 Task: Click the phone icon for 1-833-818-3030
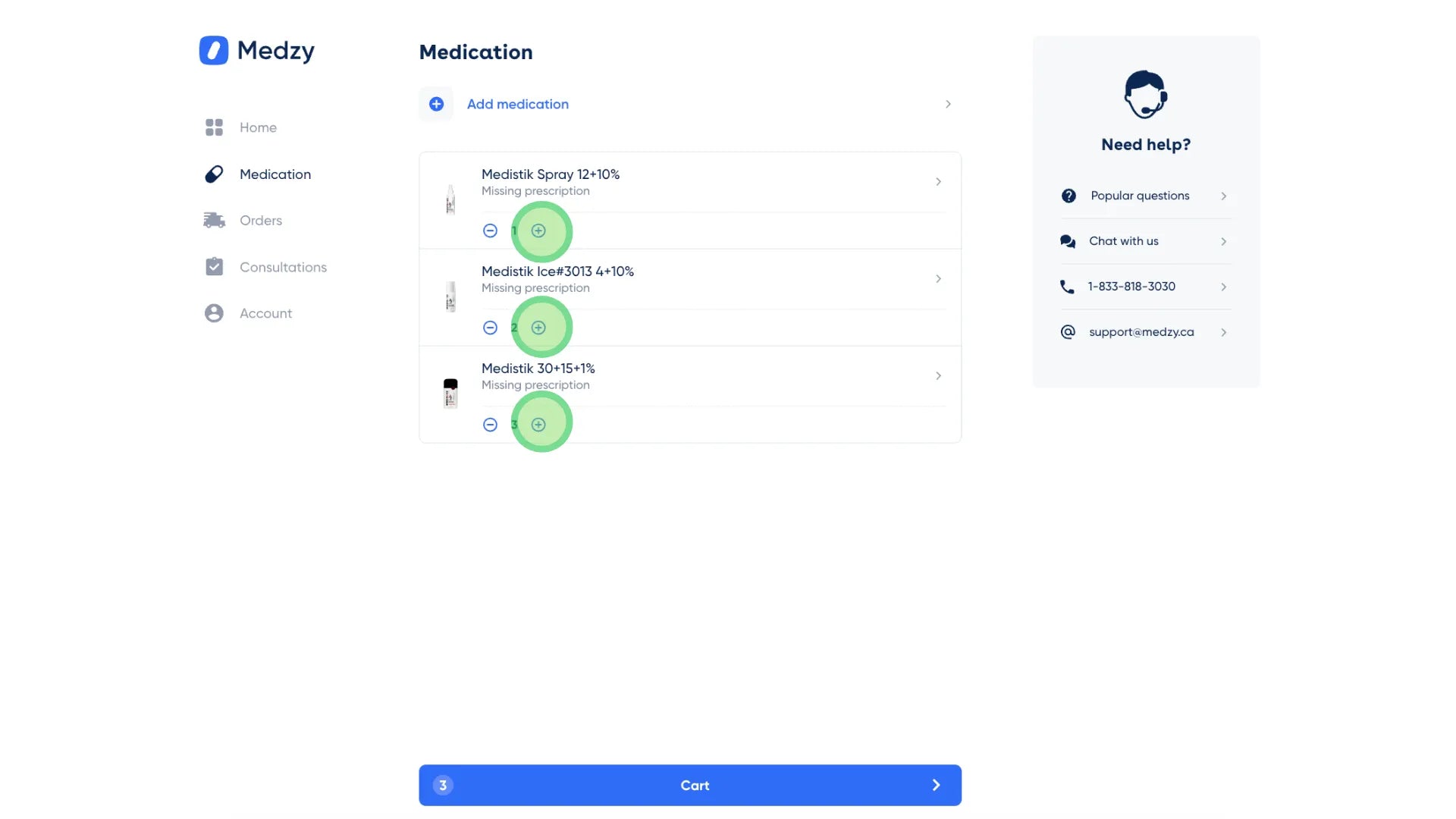click(x=1067, y=287)
